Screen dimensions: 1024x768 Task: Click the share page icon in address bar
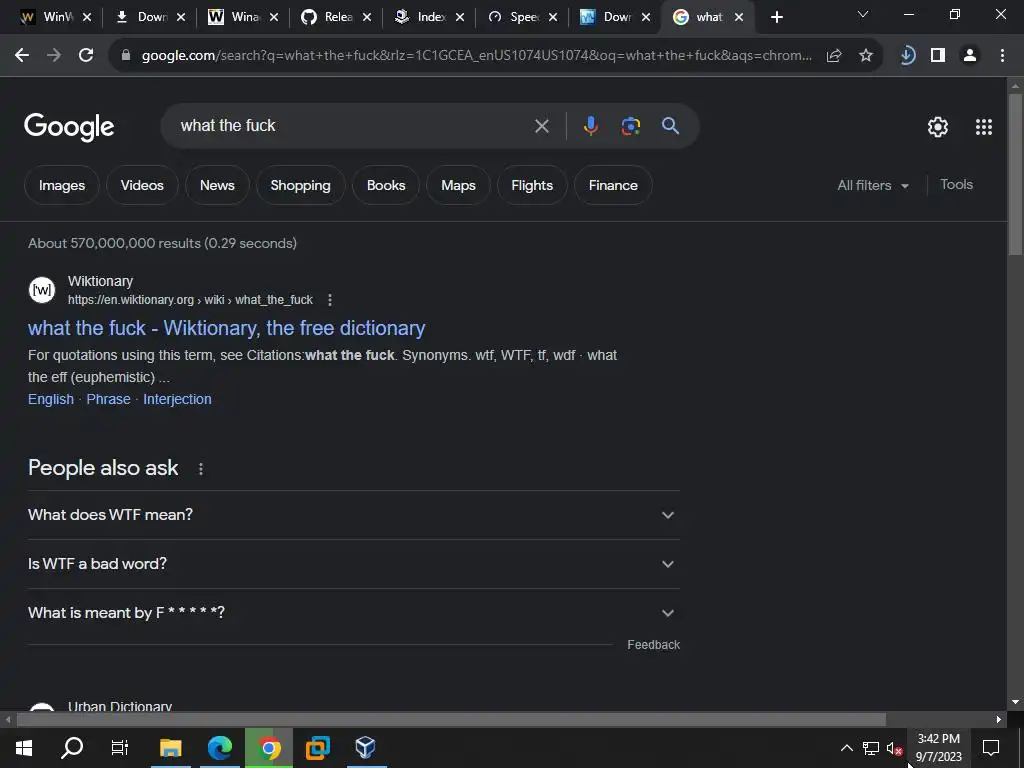click(x=834, y=56)
